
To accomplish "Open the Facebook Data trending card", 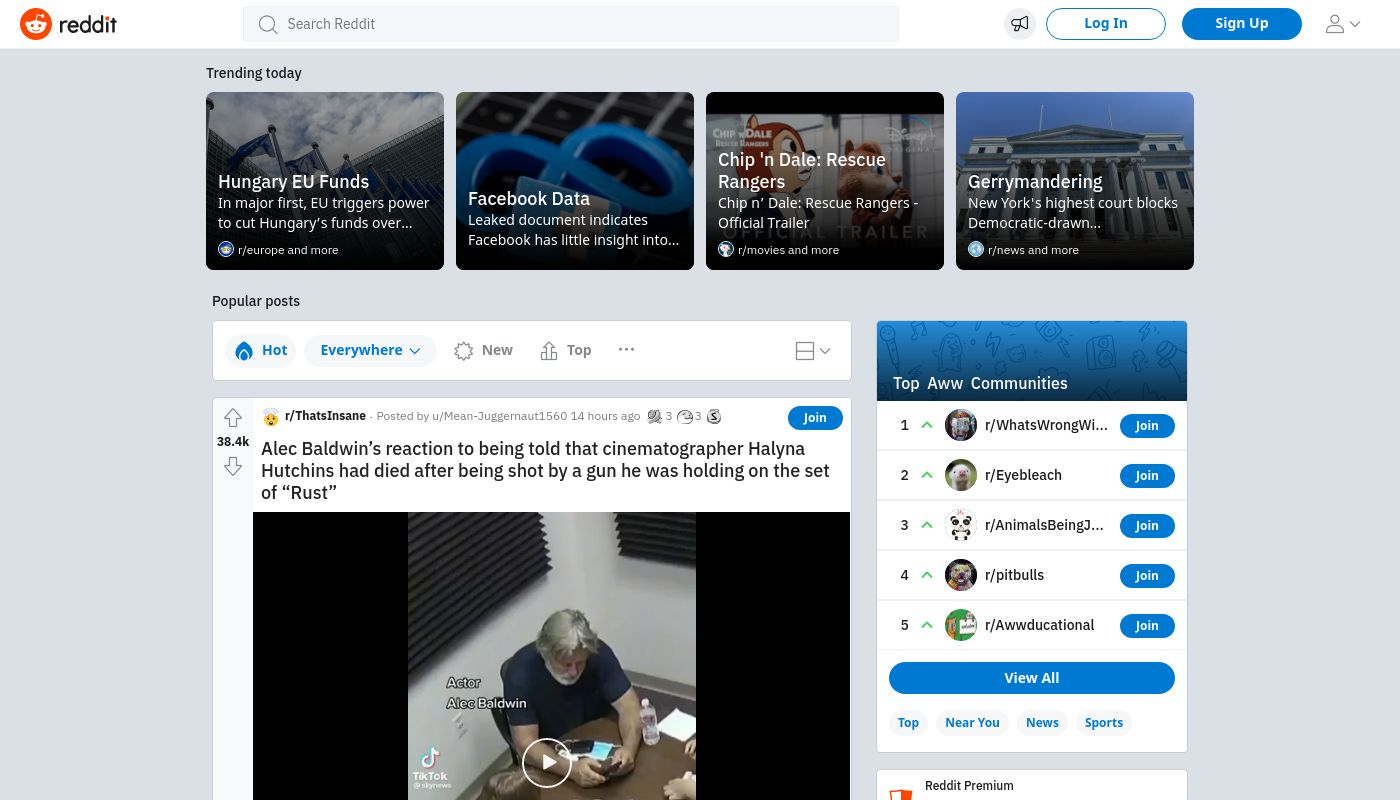I will tap(575, 181).
